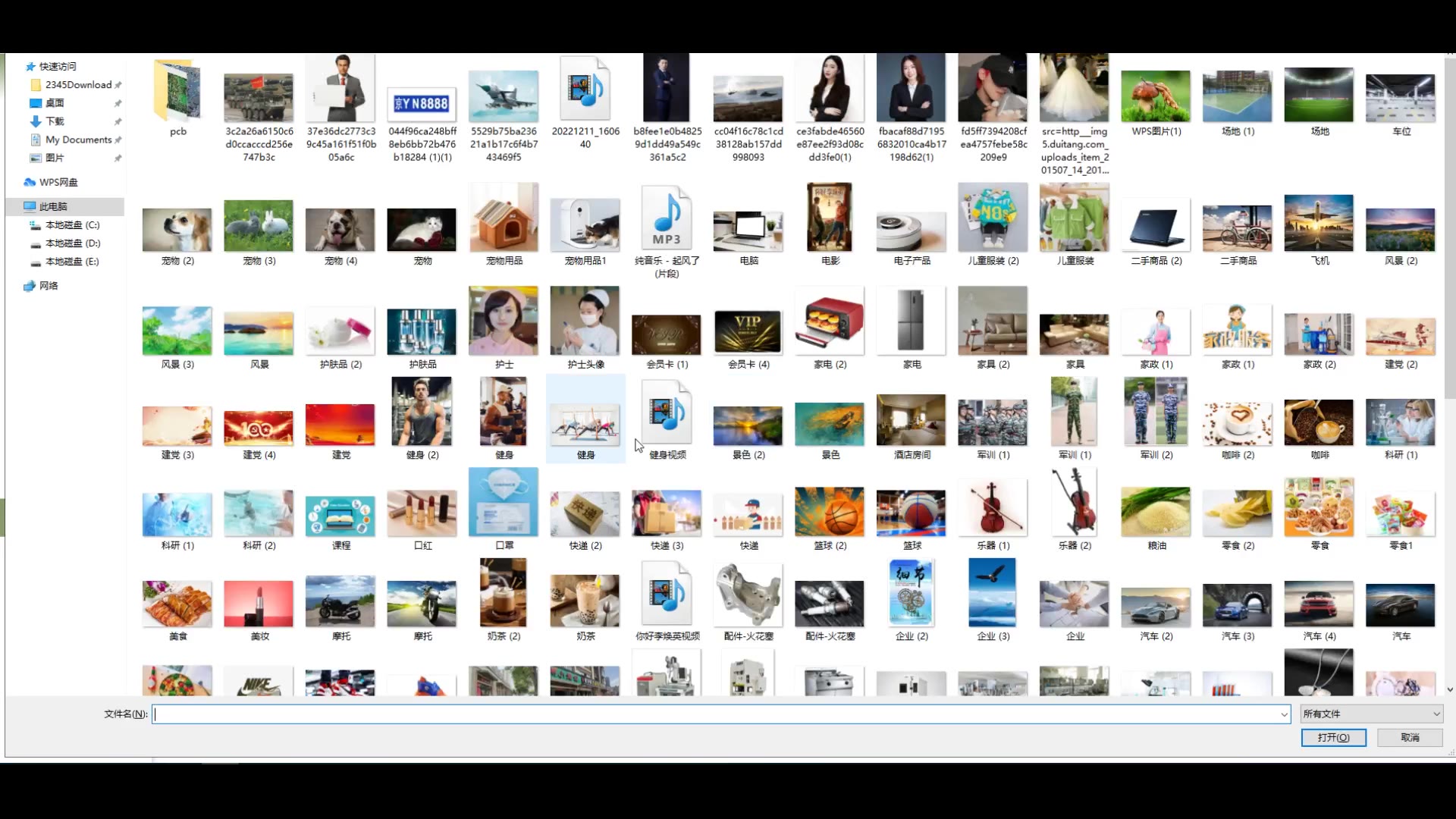Select 此电脑 in the navigation tree
The height and width of the screenshot is (819, 1456).
tap(52, 206)
